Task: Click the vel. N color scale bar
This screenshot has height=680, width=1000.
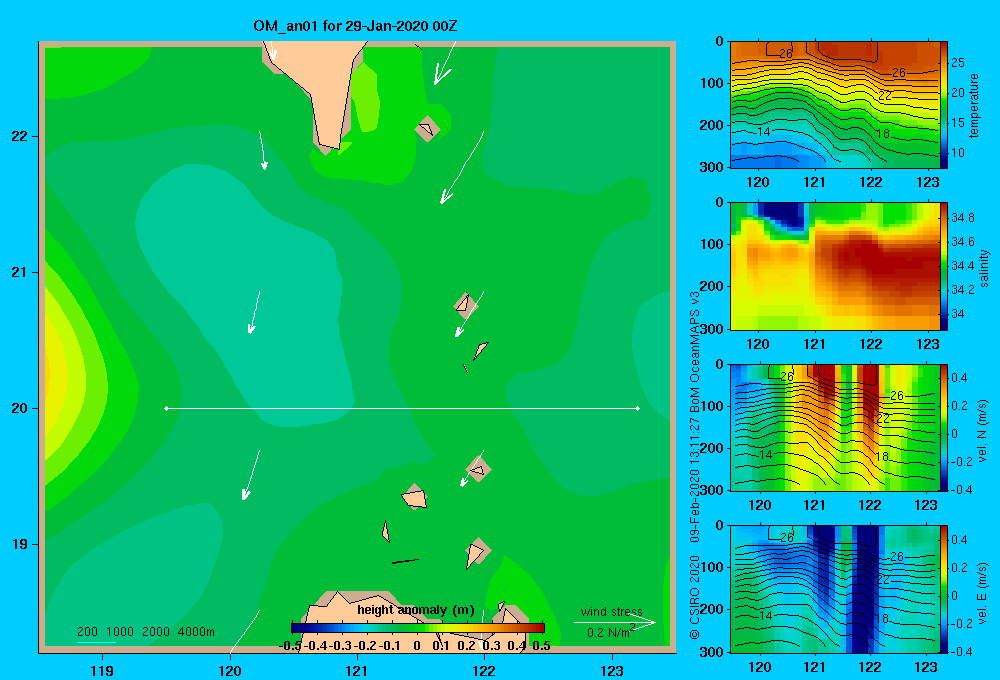Action: coord(944,427)
